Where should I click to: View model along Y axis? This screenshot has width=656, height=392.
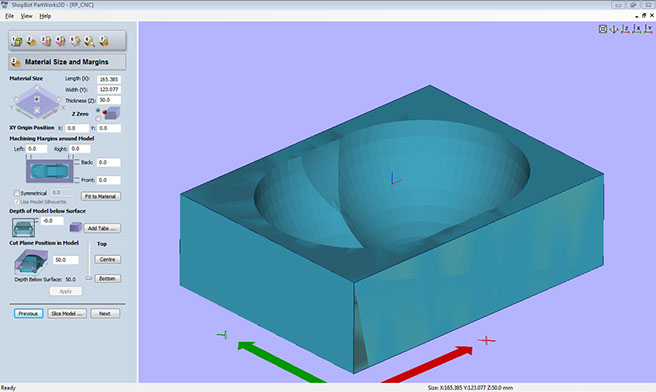pos(648,29)
